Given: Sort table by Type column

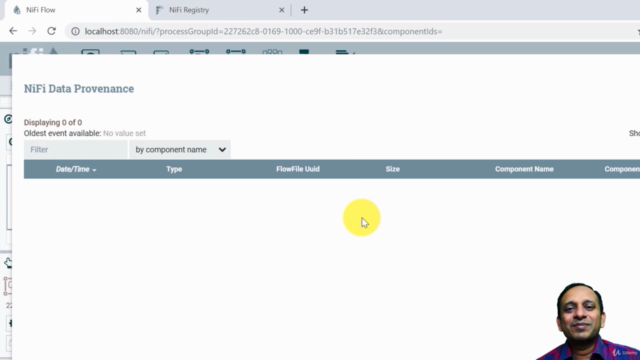Looking at the screenshot, I should pos(174,169).
